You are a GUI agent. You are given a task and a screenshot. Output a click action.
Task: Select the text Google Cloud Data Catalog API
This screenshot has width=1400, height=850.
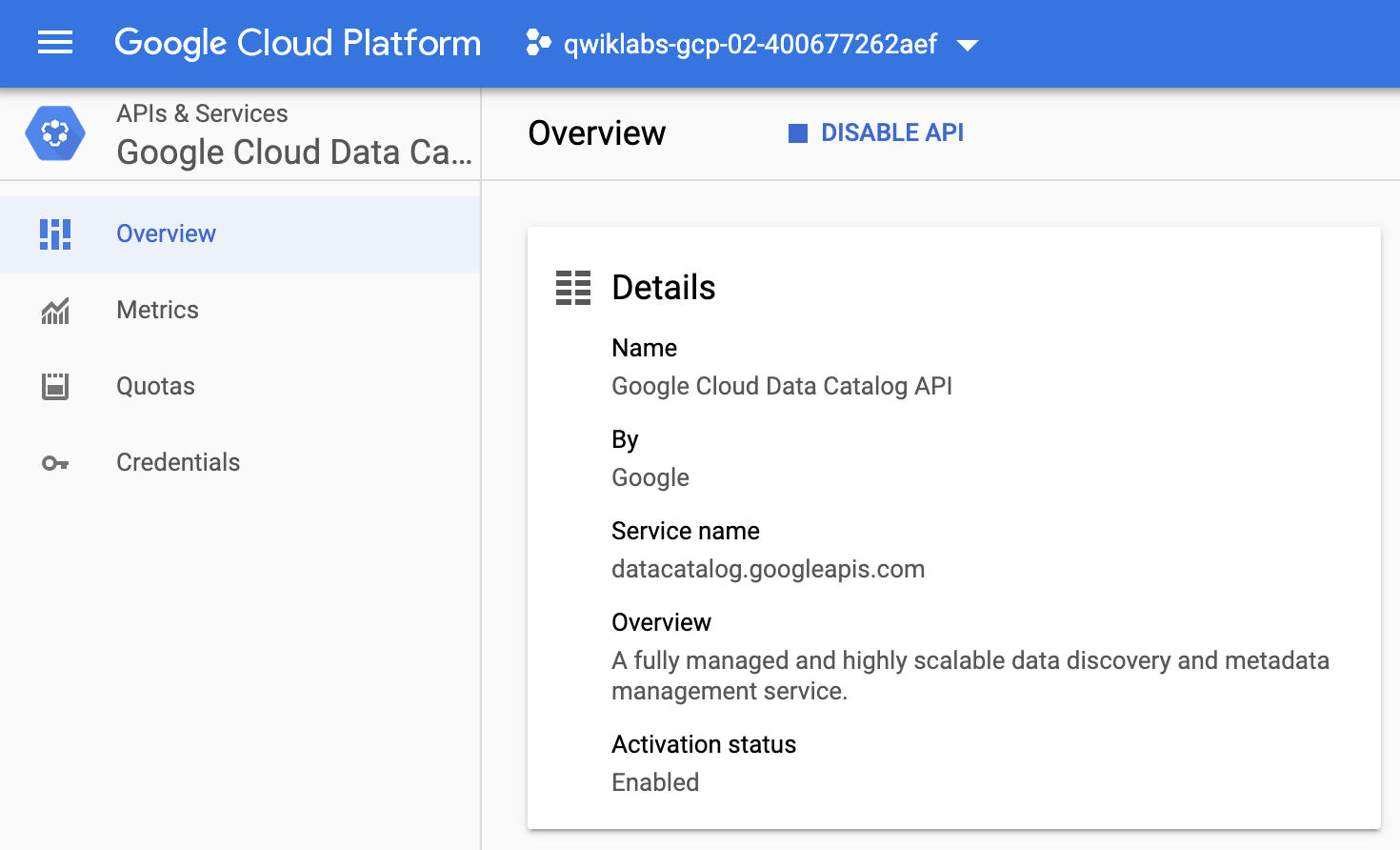point(782,386)
